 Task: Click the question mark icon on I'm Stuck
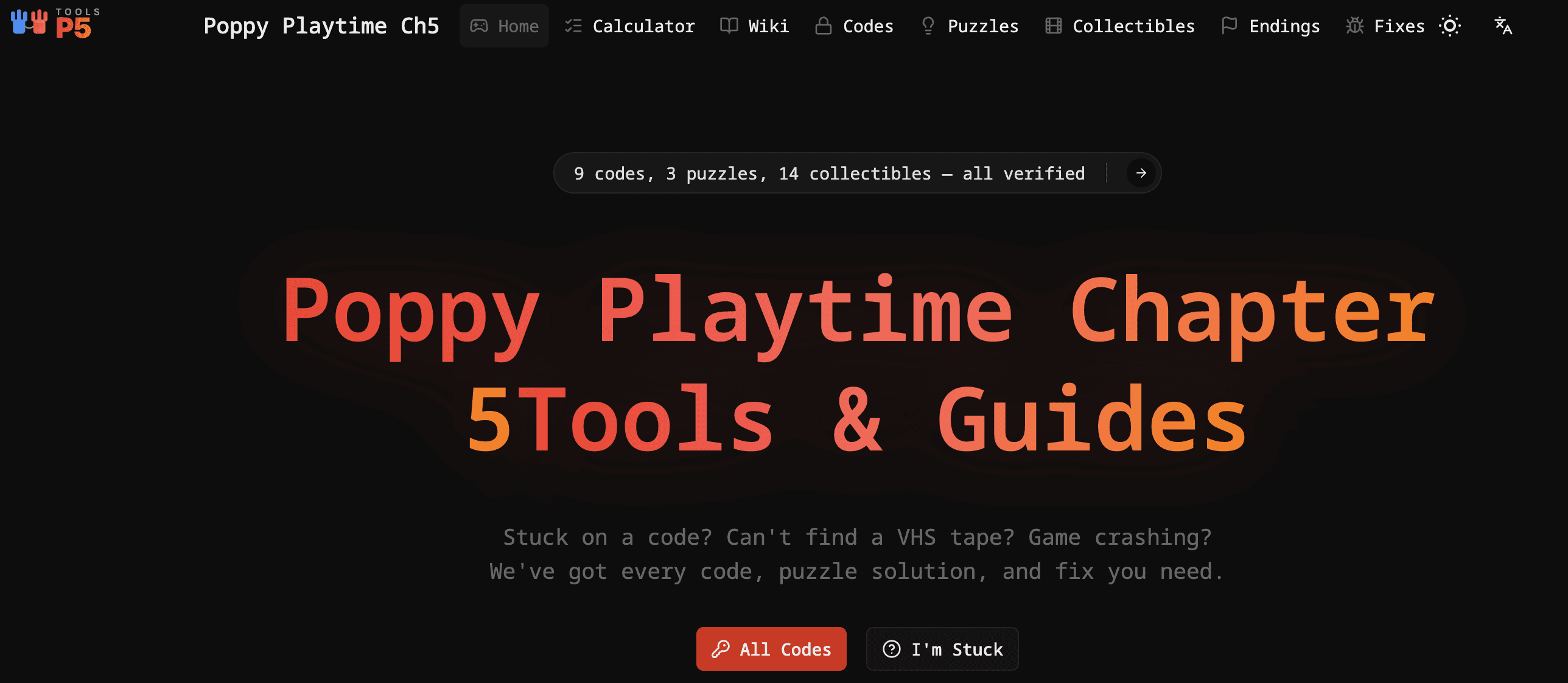891,649
